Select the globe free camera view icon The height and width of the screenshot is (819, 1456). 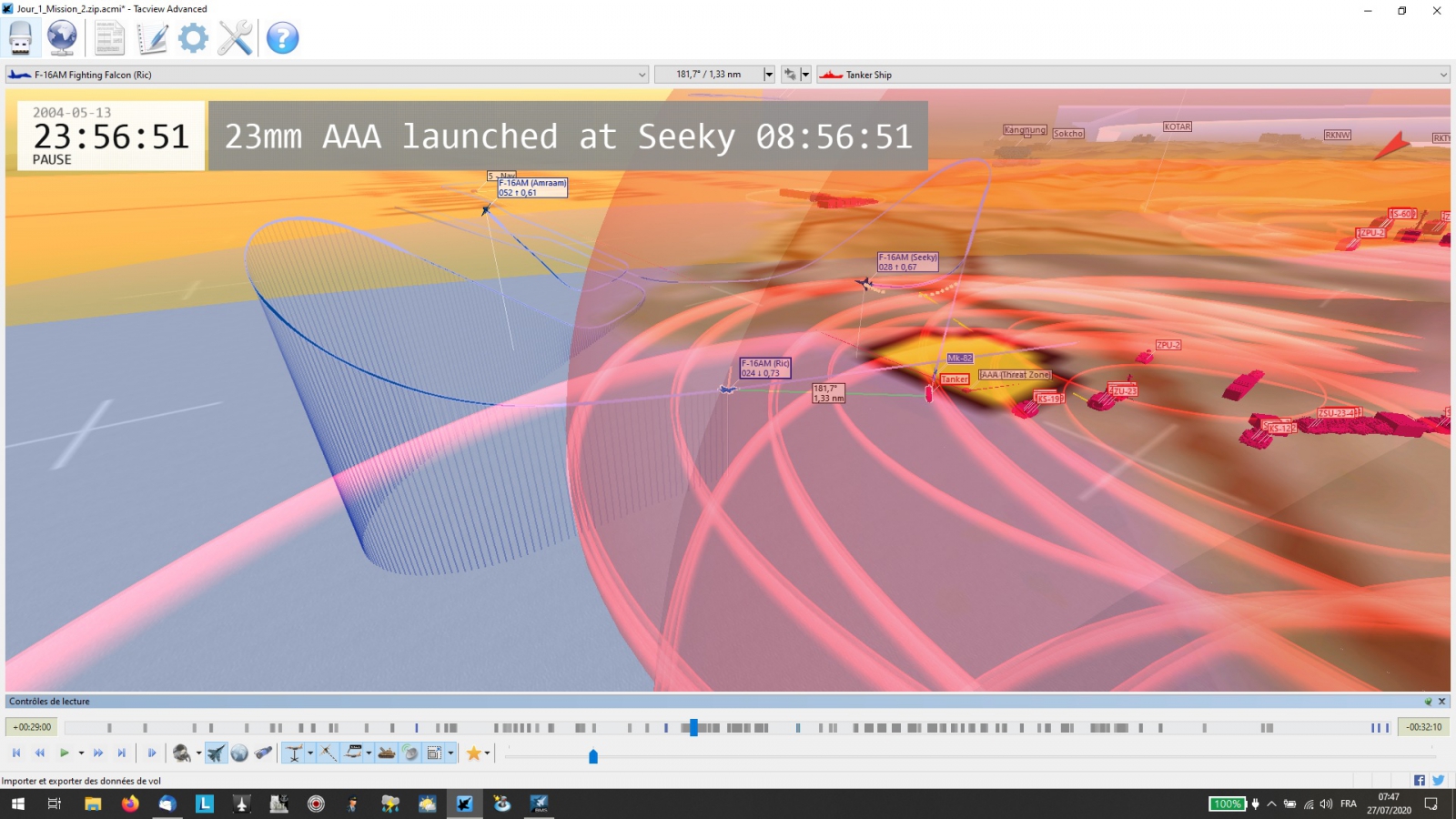pyautogui.click(x=239, y=753)
